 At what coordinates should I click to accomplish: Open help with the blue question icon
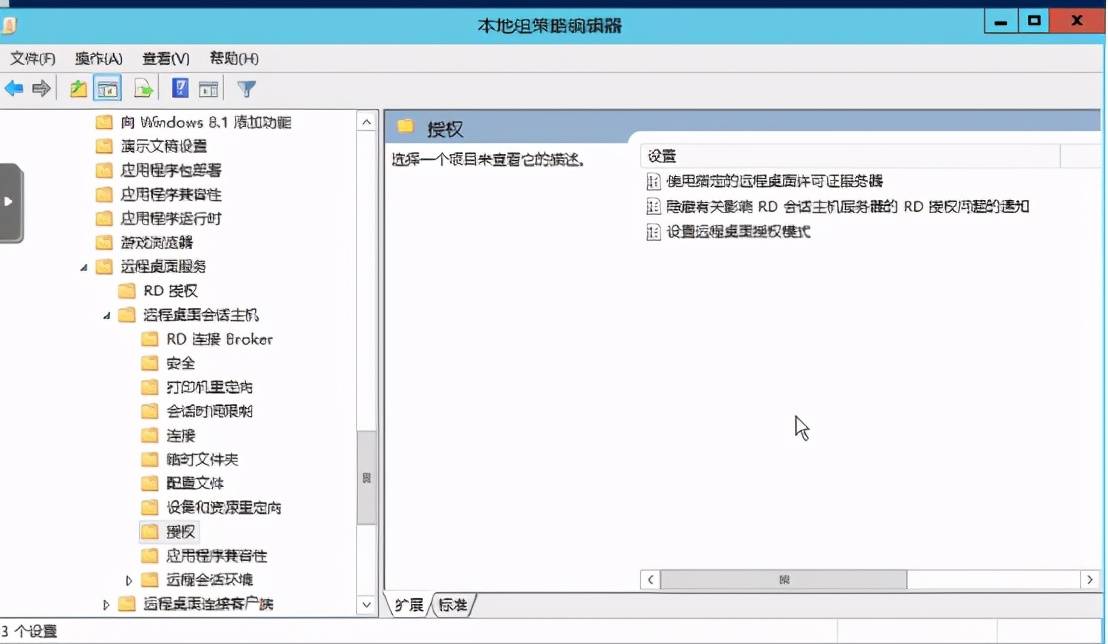pyautogui.click(x=180, y=88)
